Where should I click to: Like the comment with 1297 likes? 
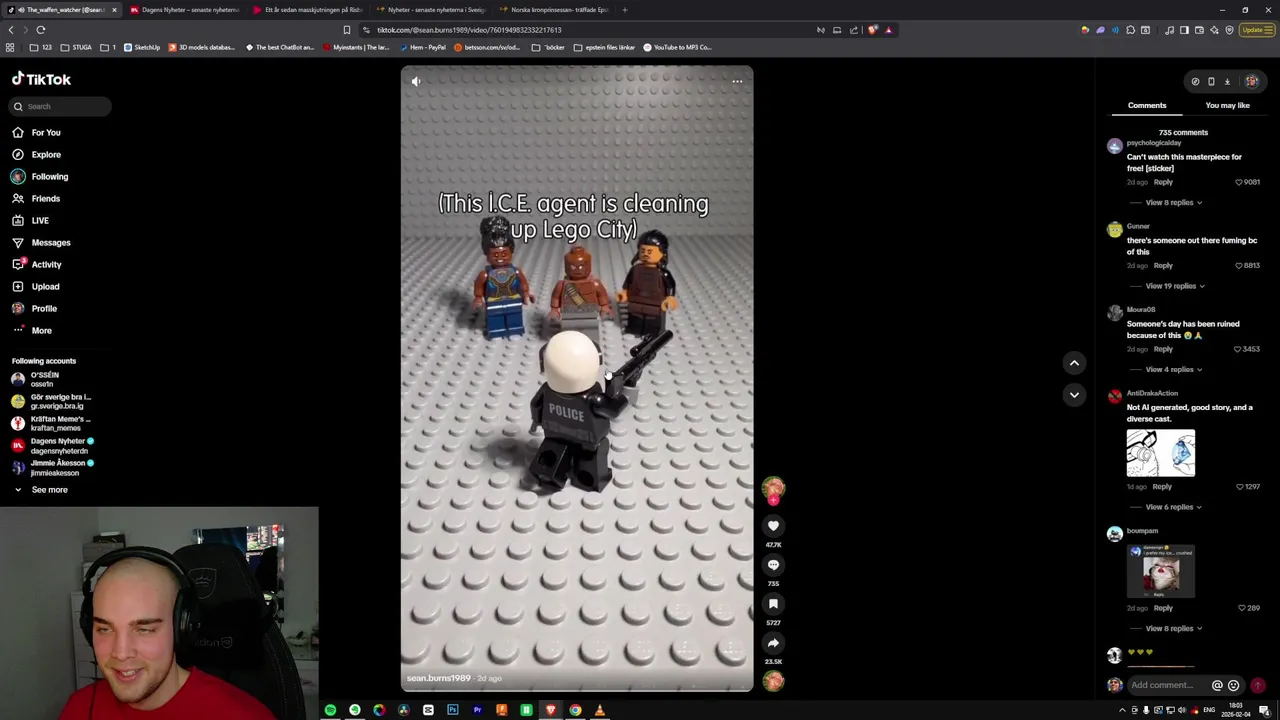pos(1240,487)
